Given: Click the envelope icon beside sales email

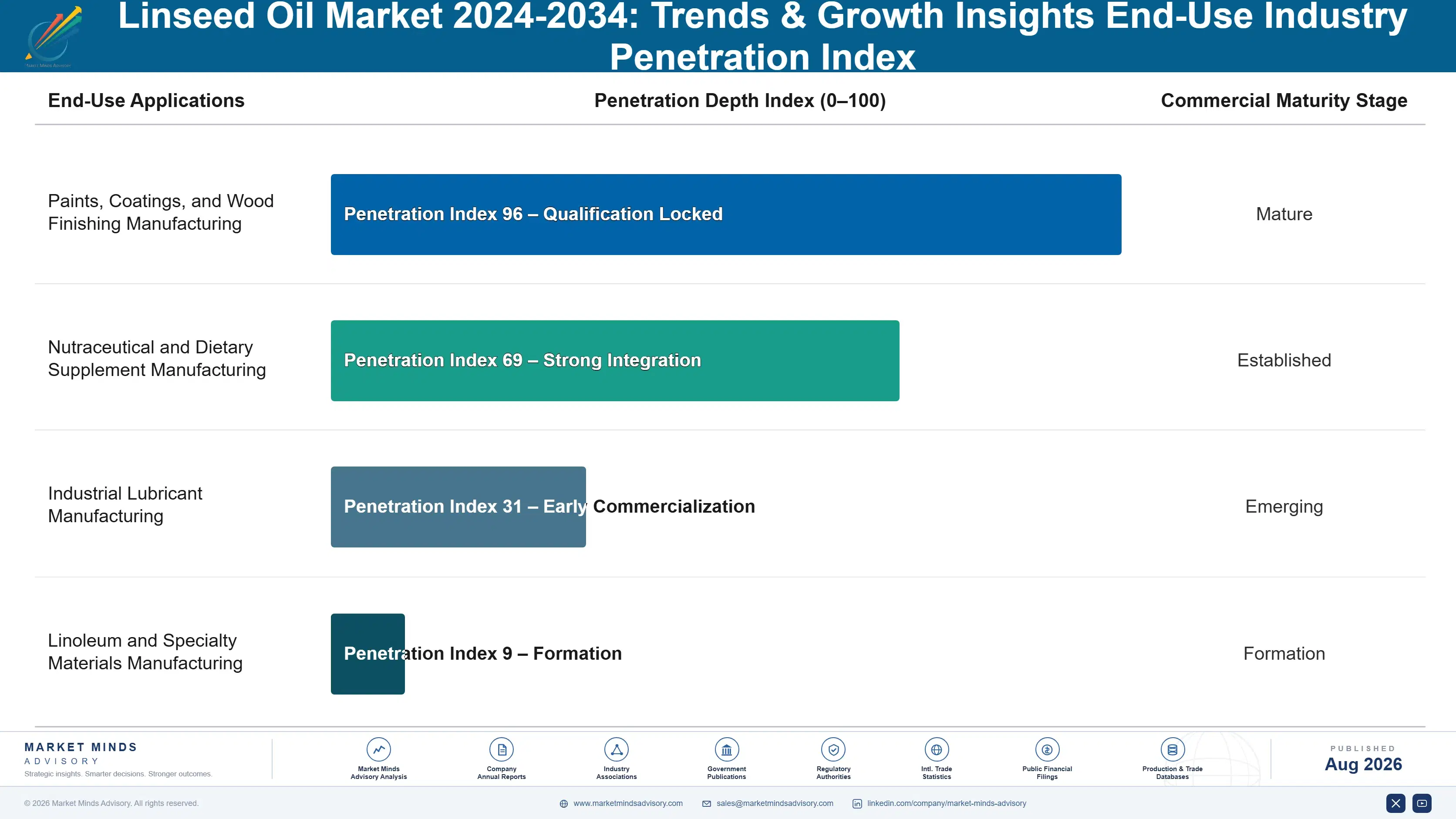Looking at the screenshot, I should (x=707, y=804).
